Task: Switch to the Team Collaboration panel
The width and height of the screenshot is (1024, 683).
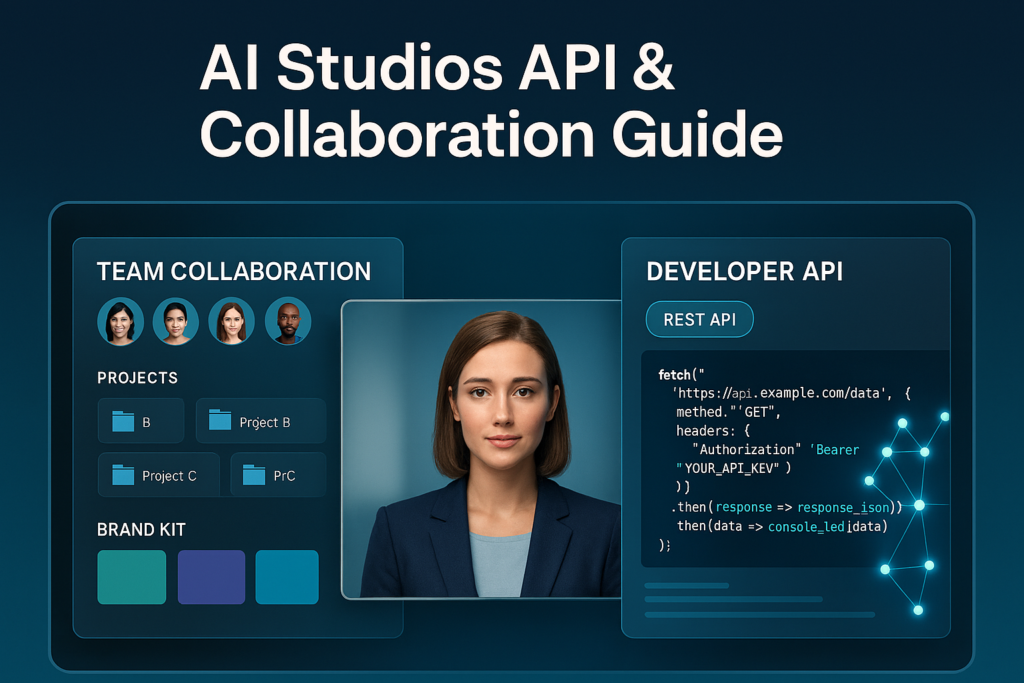Action: tap(233, 271)
